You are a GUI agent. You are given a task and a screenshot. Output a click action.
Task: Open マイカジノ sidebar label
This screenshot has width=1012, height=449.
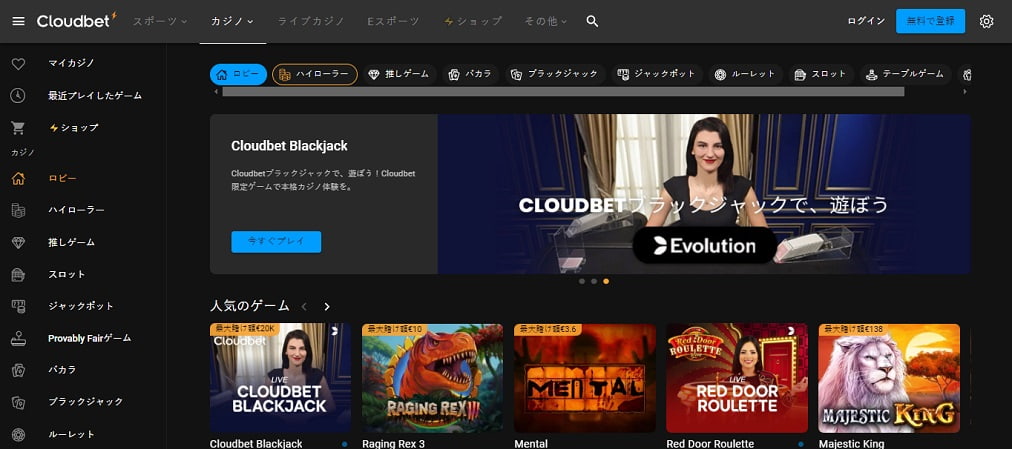(x=72, y=63)
